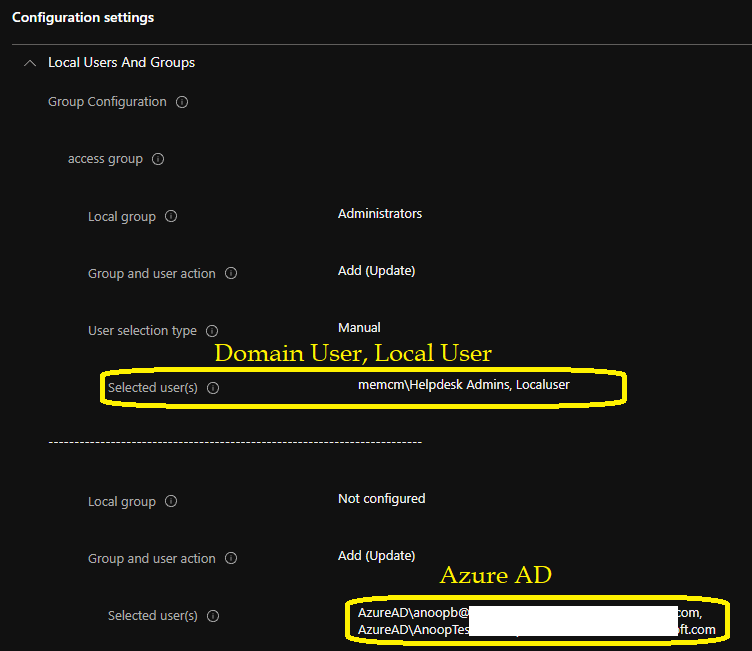Select the Group Configuration label

point(107,102)
